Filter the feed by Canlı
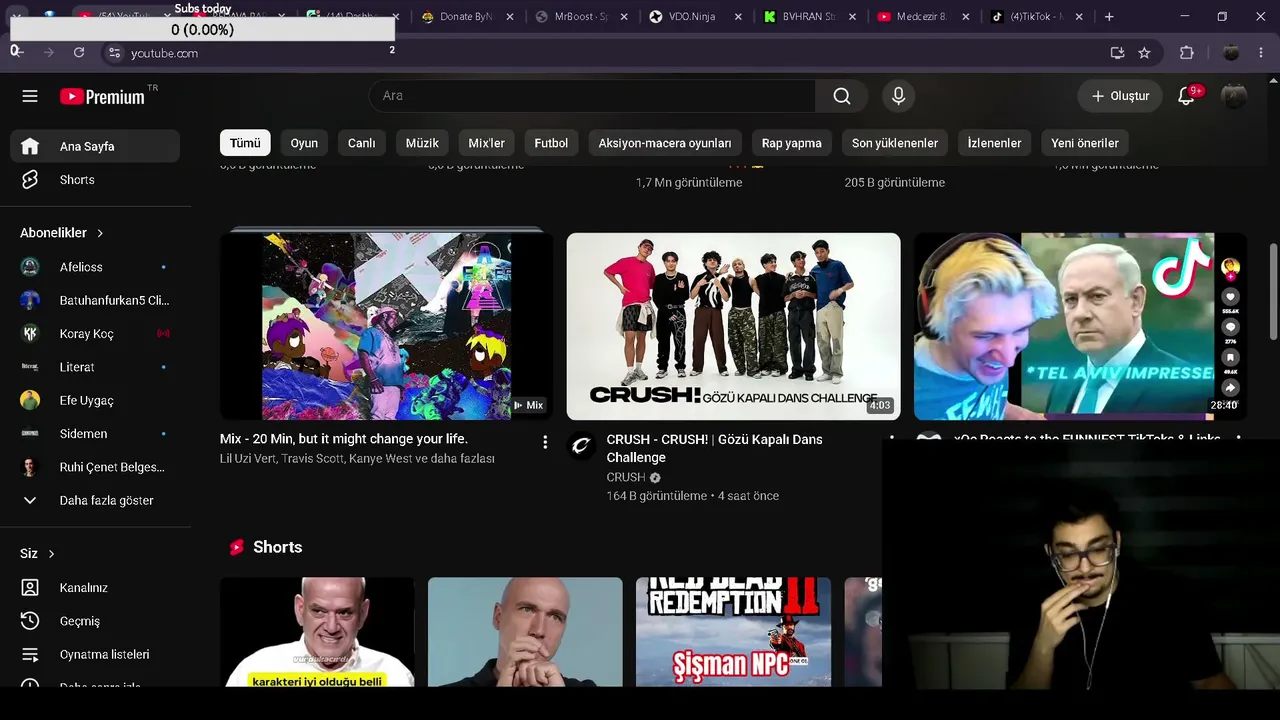1280x720 pixels. click(x=361, y=143)
